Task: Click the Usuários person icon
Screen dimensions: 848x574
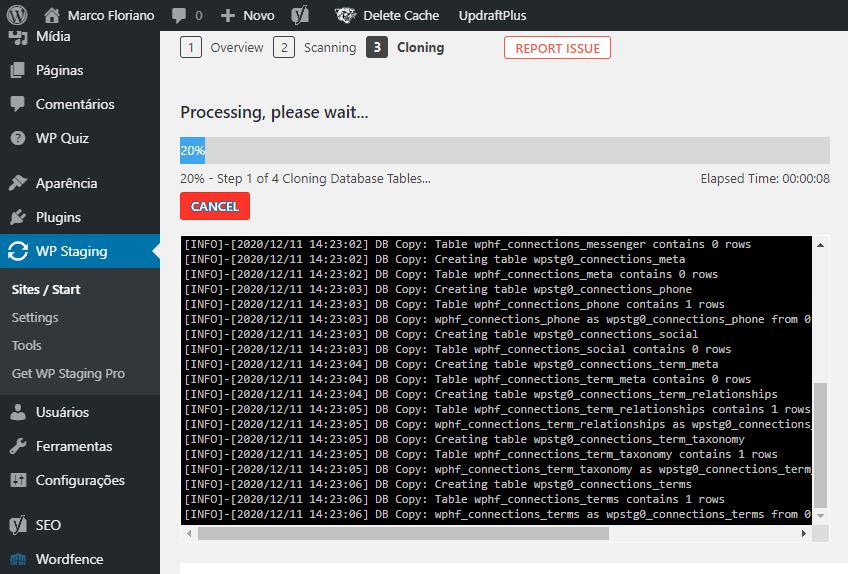Action: (x=18, y=412)
